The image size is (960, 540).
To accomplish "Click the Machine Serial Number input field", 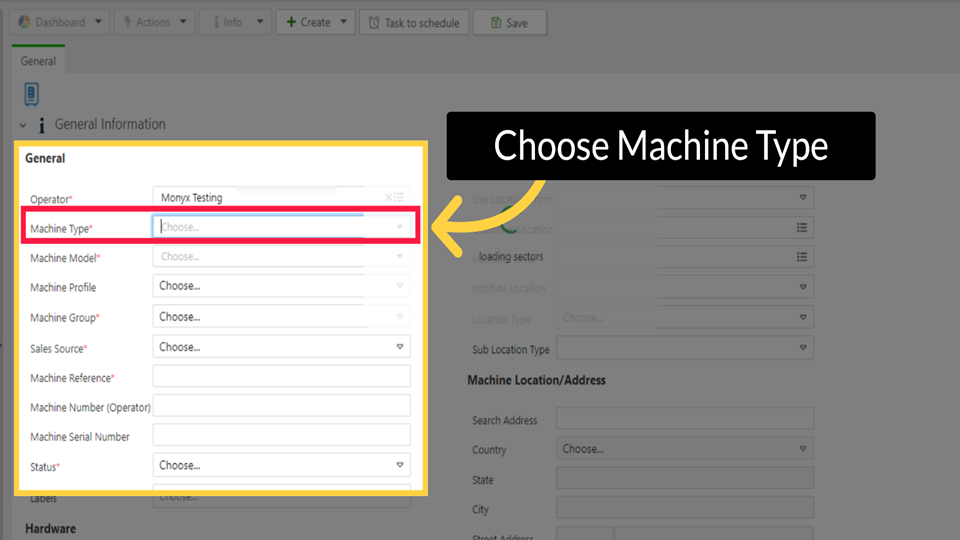I will [x=281, y=435].
